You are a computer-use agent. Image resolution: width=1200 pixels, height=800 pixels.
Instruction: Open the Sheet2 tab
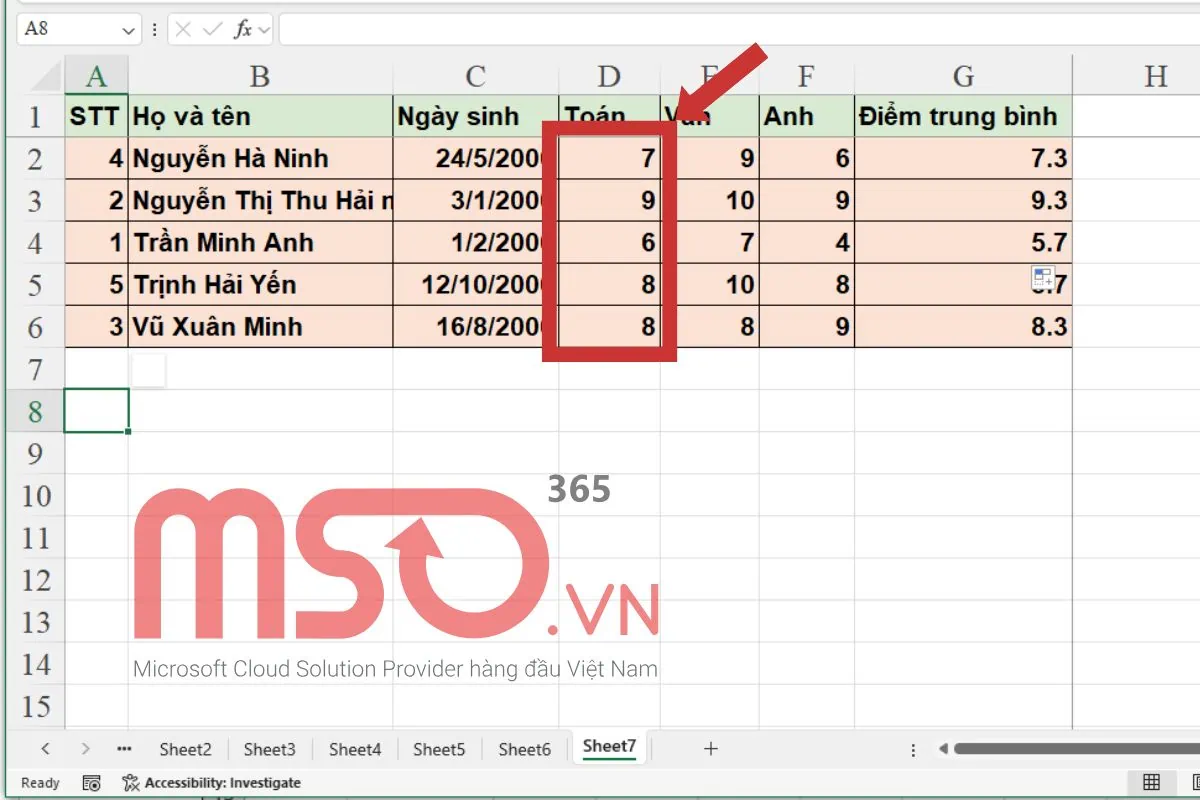pos(185,748)
